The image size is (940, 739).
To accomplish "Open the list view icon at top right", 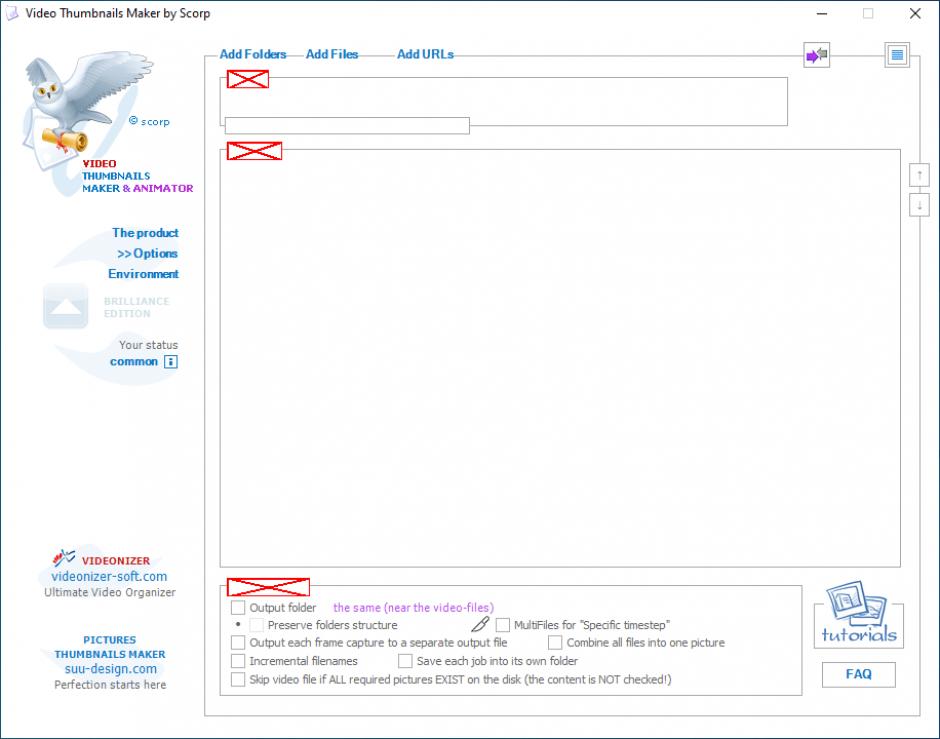I will pos(897,55).
